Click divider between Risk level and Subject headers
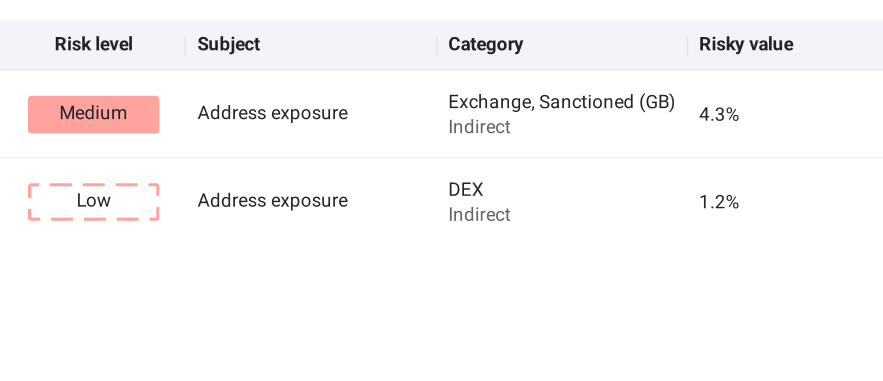 point(185,46)
